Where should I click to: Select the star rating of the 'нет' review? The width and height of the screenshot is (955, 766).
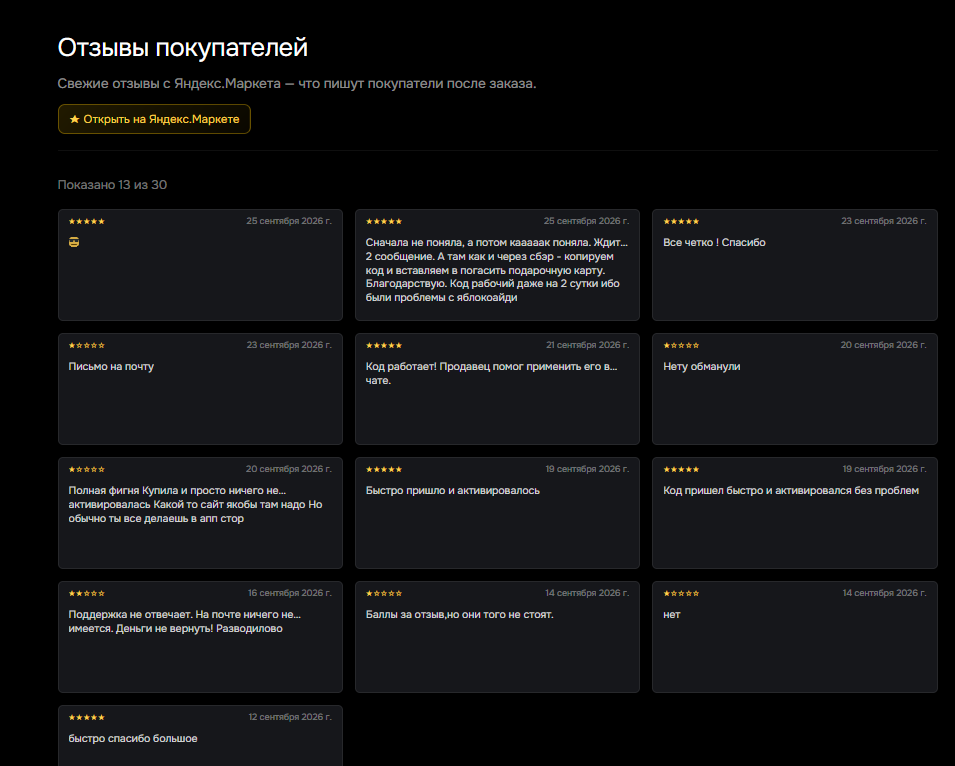tap(681, 594)
